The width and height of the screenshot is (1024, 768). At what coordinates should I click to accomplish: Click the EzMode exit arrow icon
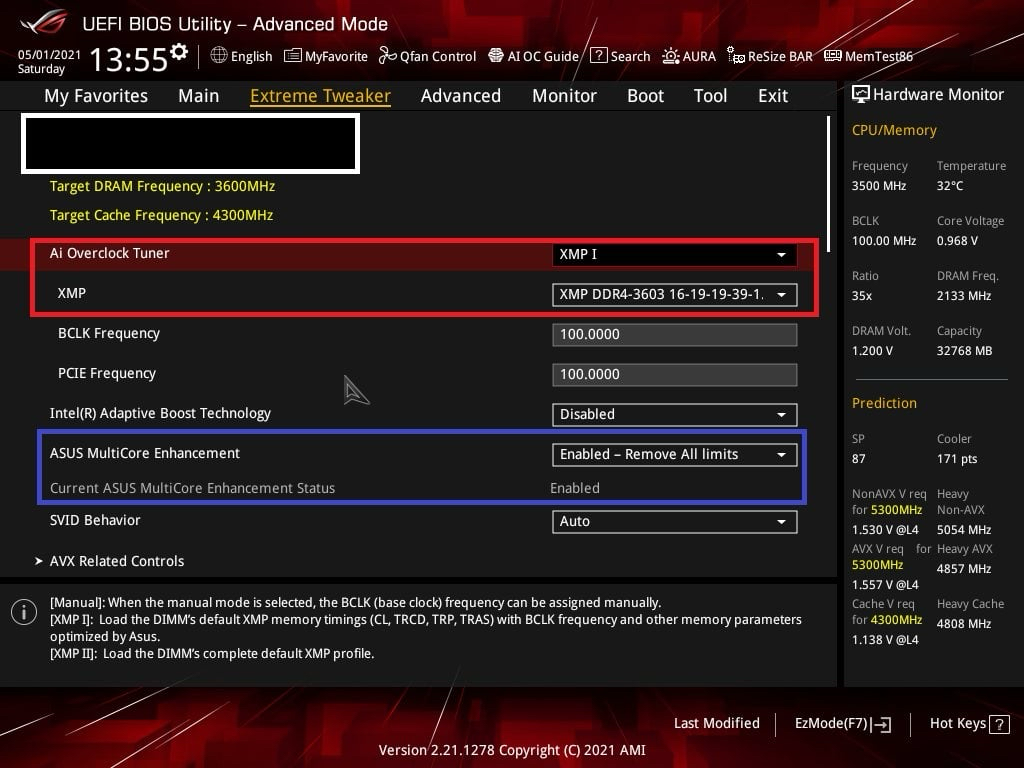pos(881,724)
